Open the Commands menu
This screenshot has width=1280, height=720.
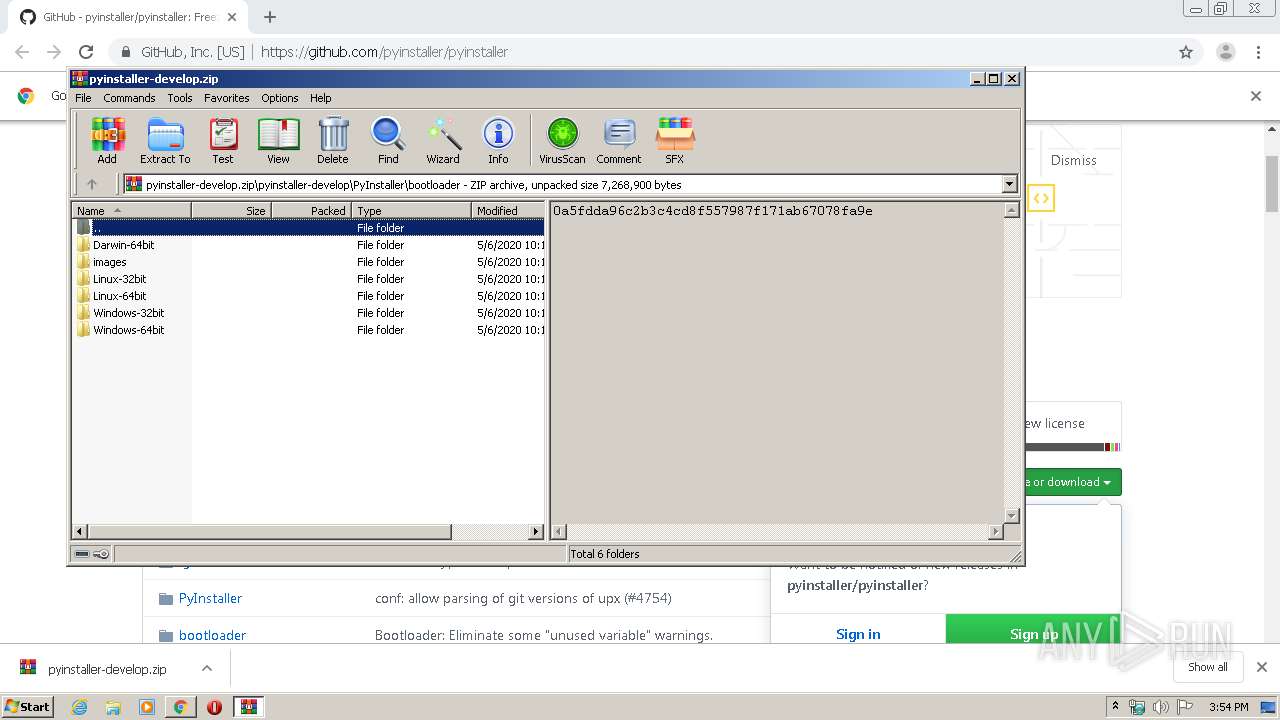(129, 98)
